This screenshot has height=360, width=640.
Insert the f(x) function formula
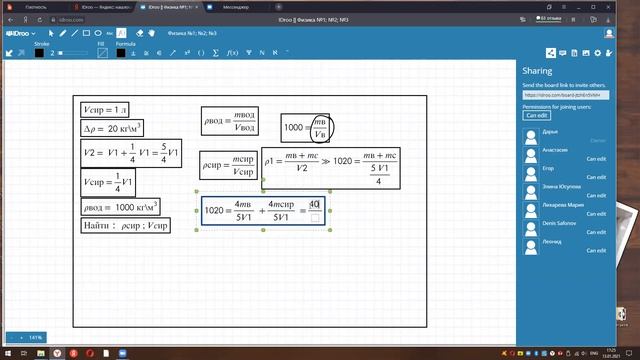click(232, 53)
